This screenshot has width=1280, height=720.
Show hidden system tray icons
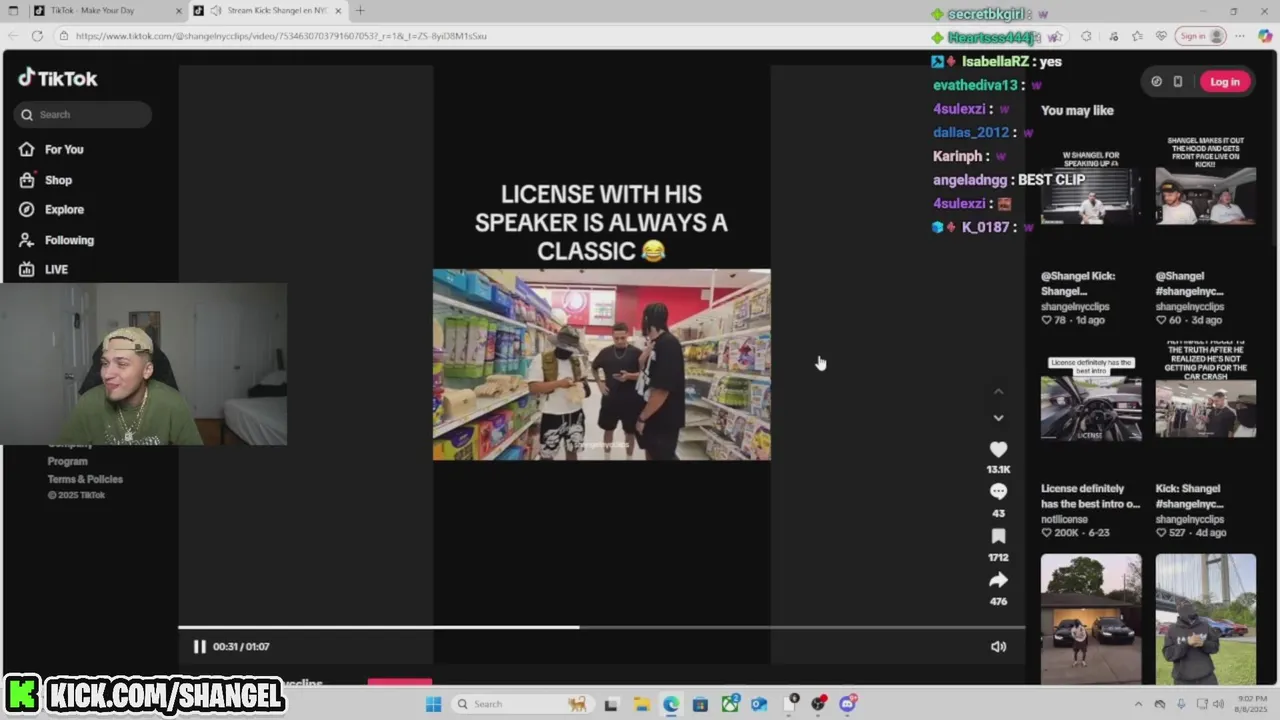click(1138, 704)
